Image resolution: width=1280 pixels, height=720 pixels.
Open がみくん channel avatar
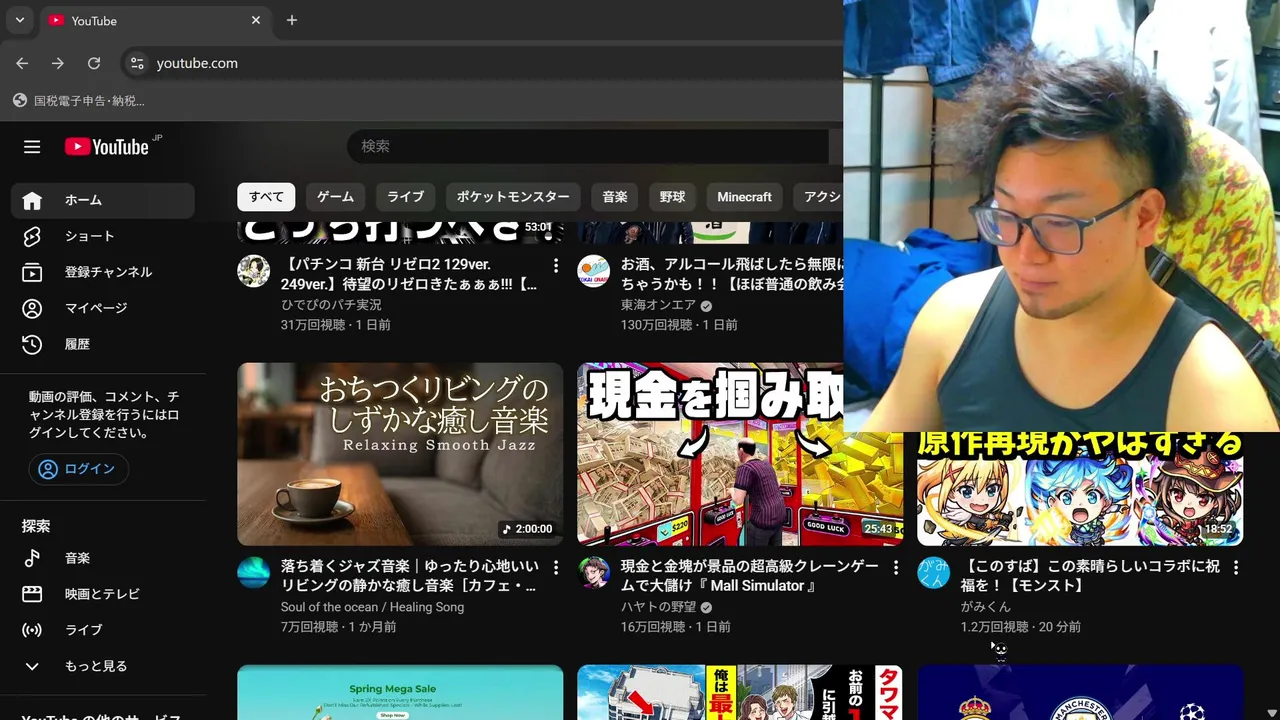(933, 573)
